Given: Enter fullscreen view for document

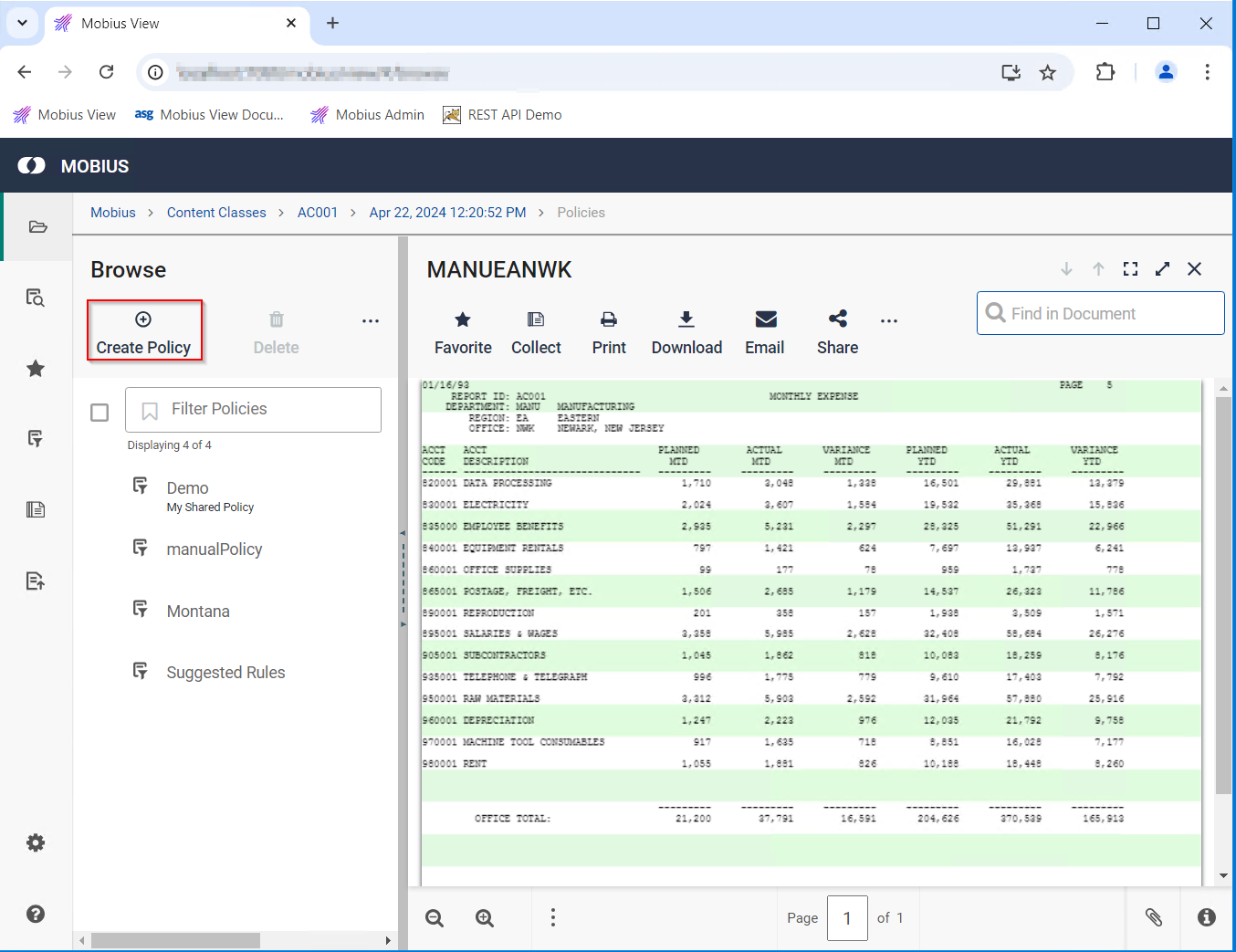Looking at the screenshot, I should click(1130, 269).
